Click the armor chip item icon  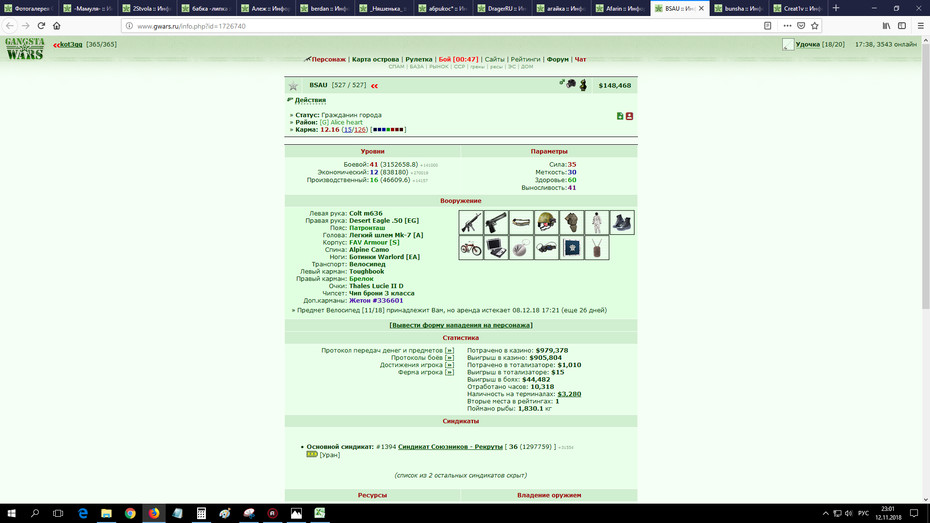(x=571, y=248)
